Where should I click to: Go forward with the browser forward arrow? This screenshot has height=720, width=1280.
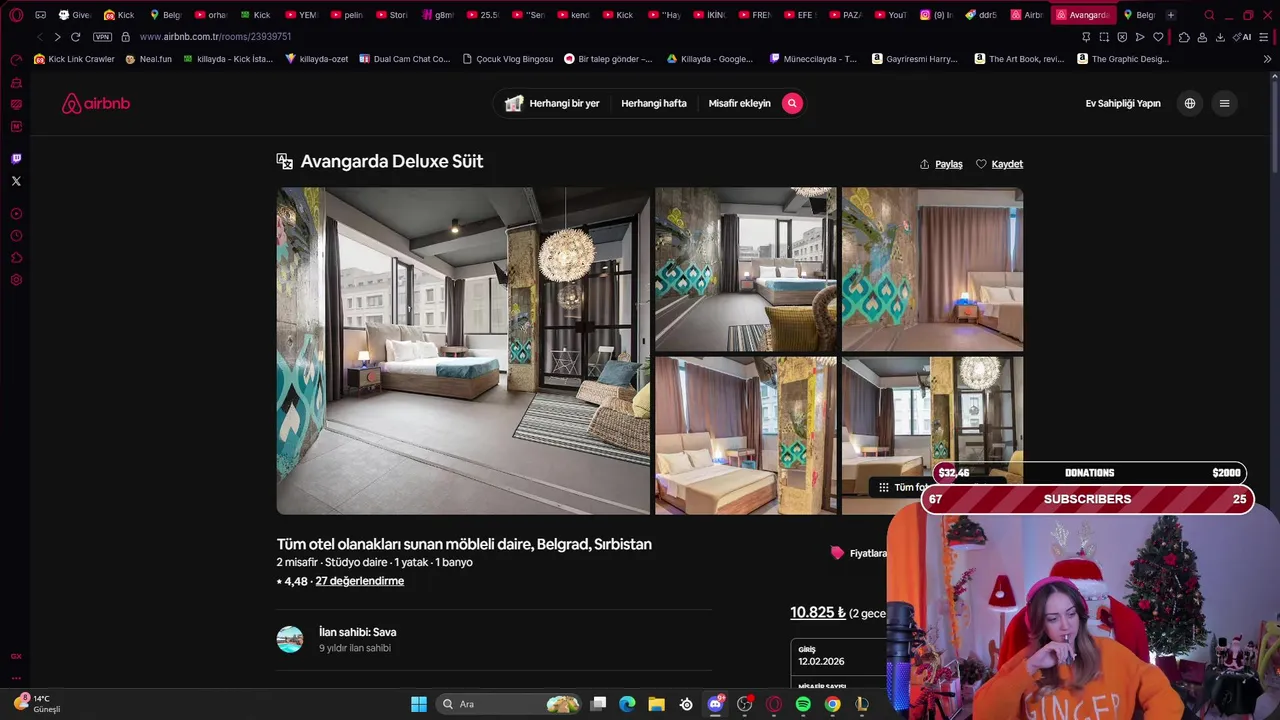[x=57, y=37]
